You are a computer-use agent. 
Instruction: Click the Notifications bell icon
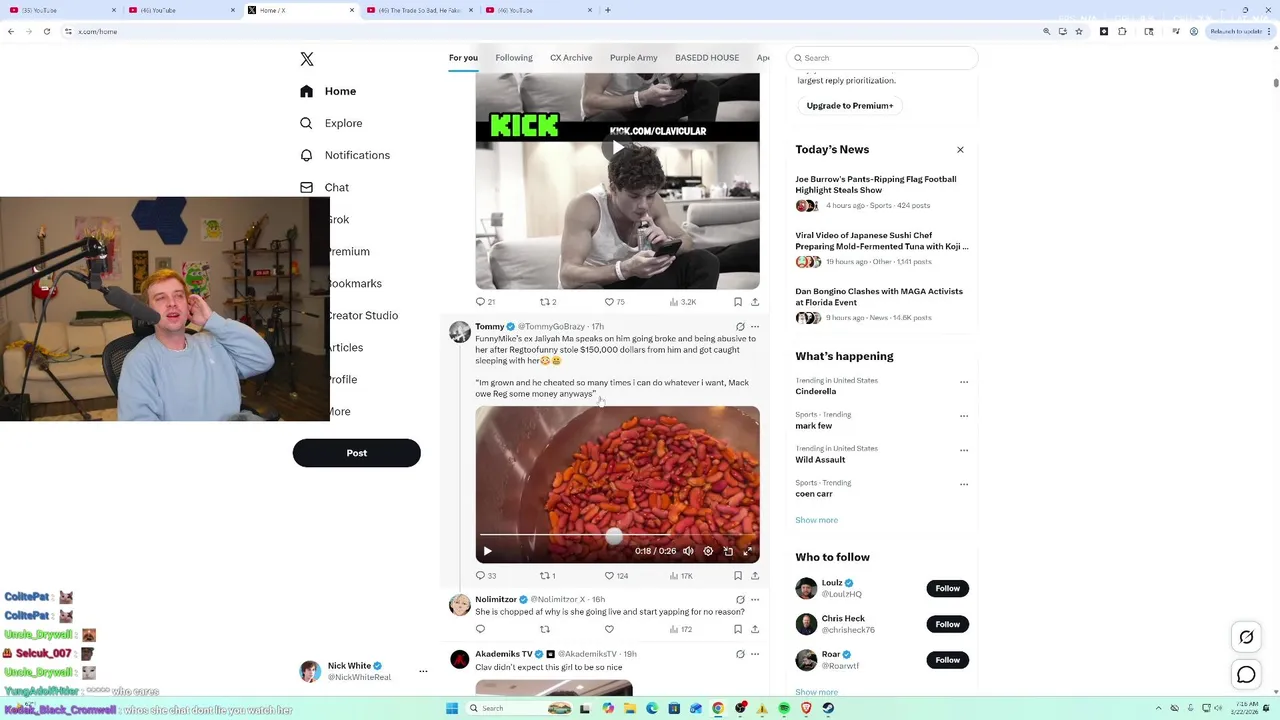(x=306, y=155)
